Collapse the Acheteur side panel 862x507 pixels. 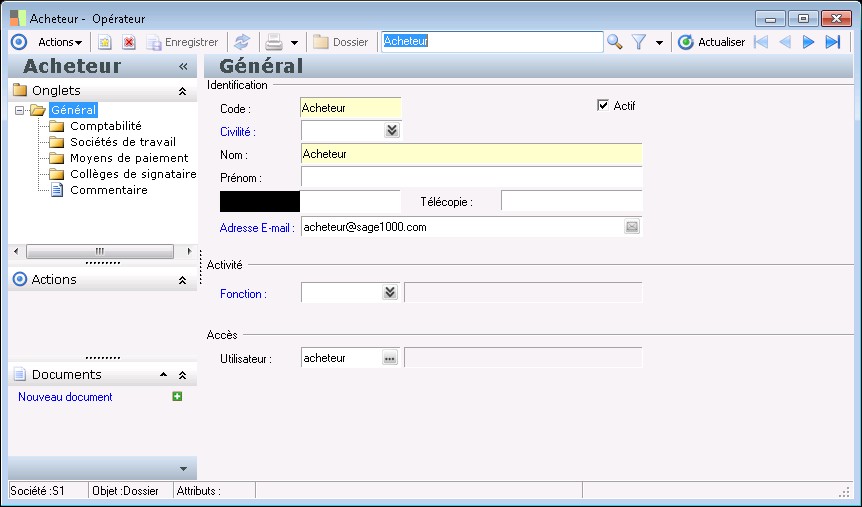[x=183, y=67]
